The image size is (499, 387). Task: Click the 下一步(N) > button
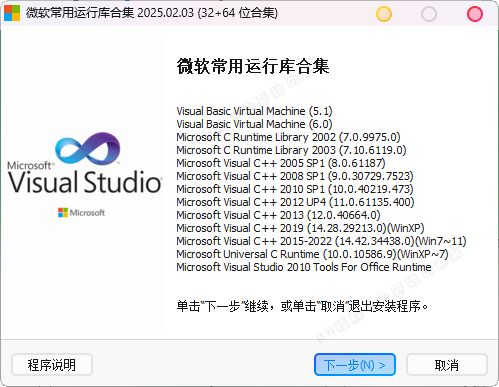[355, 365]
